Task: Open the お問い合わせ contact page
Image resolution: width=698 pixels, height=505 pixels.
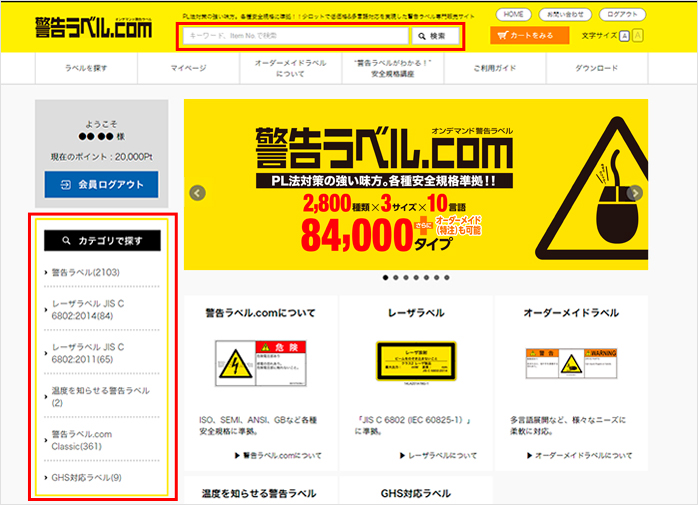Action: [565, 15]
